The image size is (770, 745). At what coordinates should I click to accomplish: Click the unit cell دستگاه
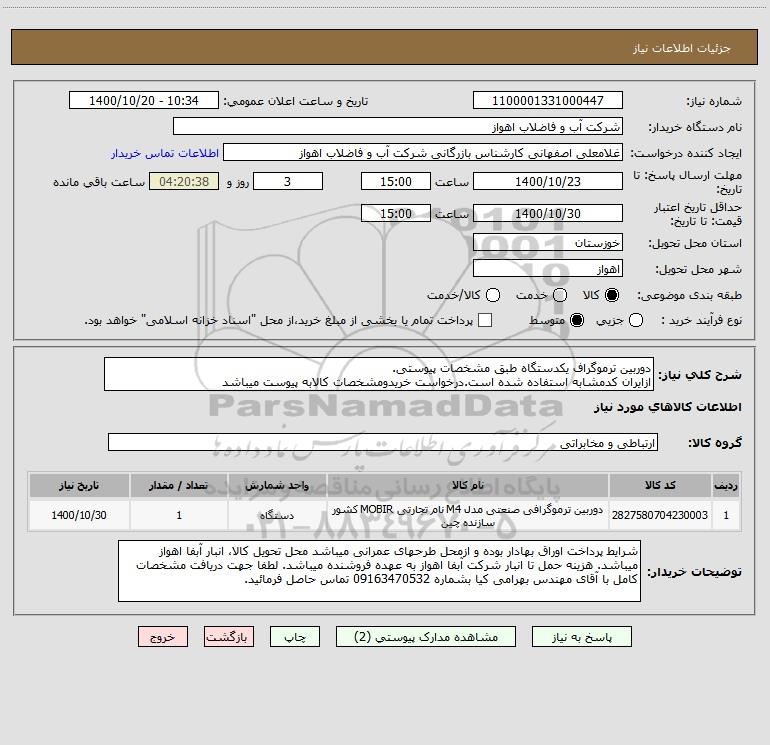(277, 515)
